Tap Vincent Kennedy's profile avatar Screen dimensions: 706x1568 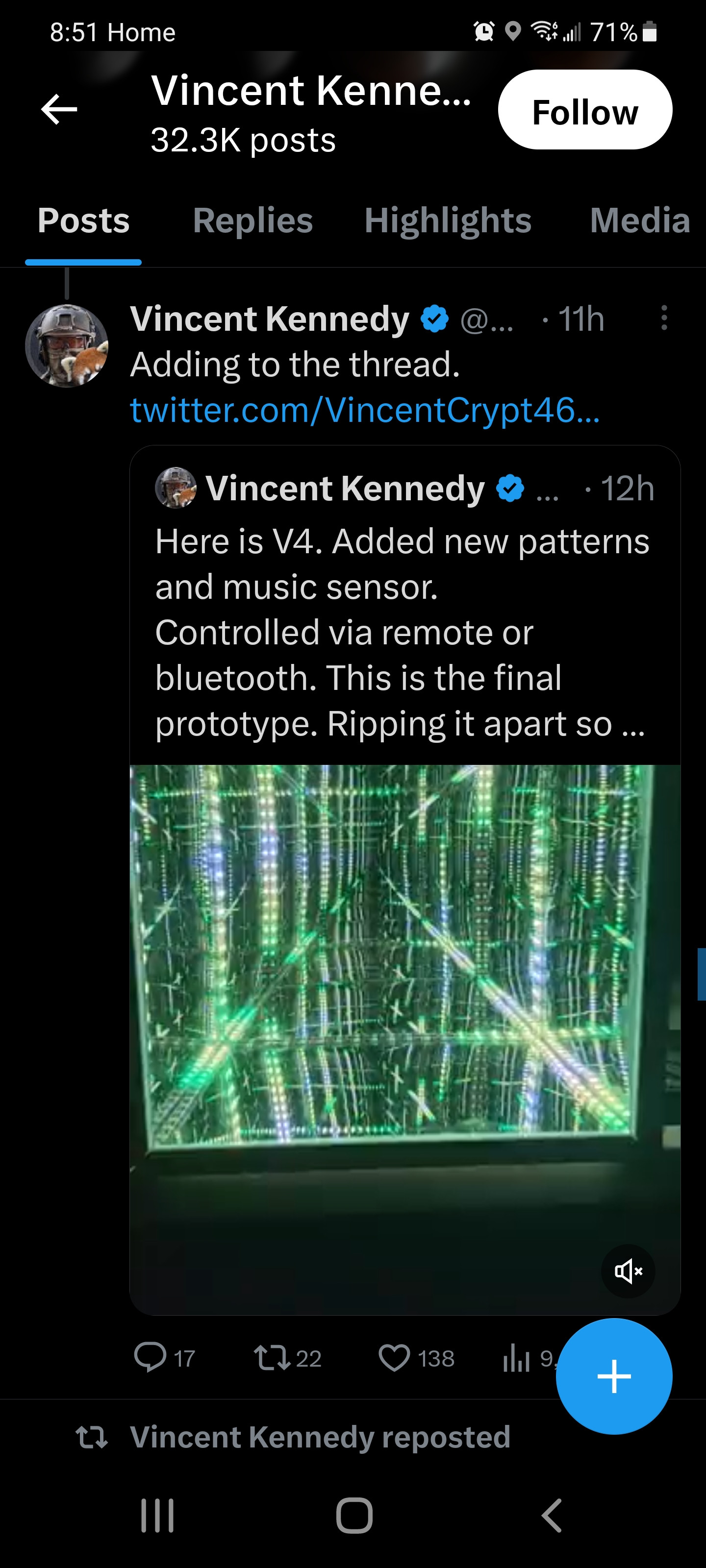66,345
